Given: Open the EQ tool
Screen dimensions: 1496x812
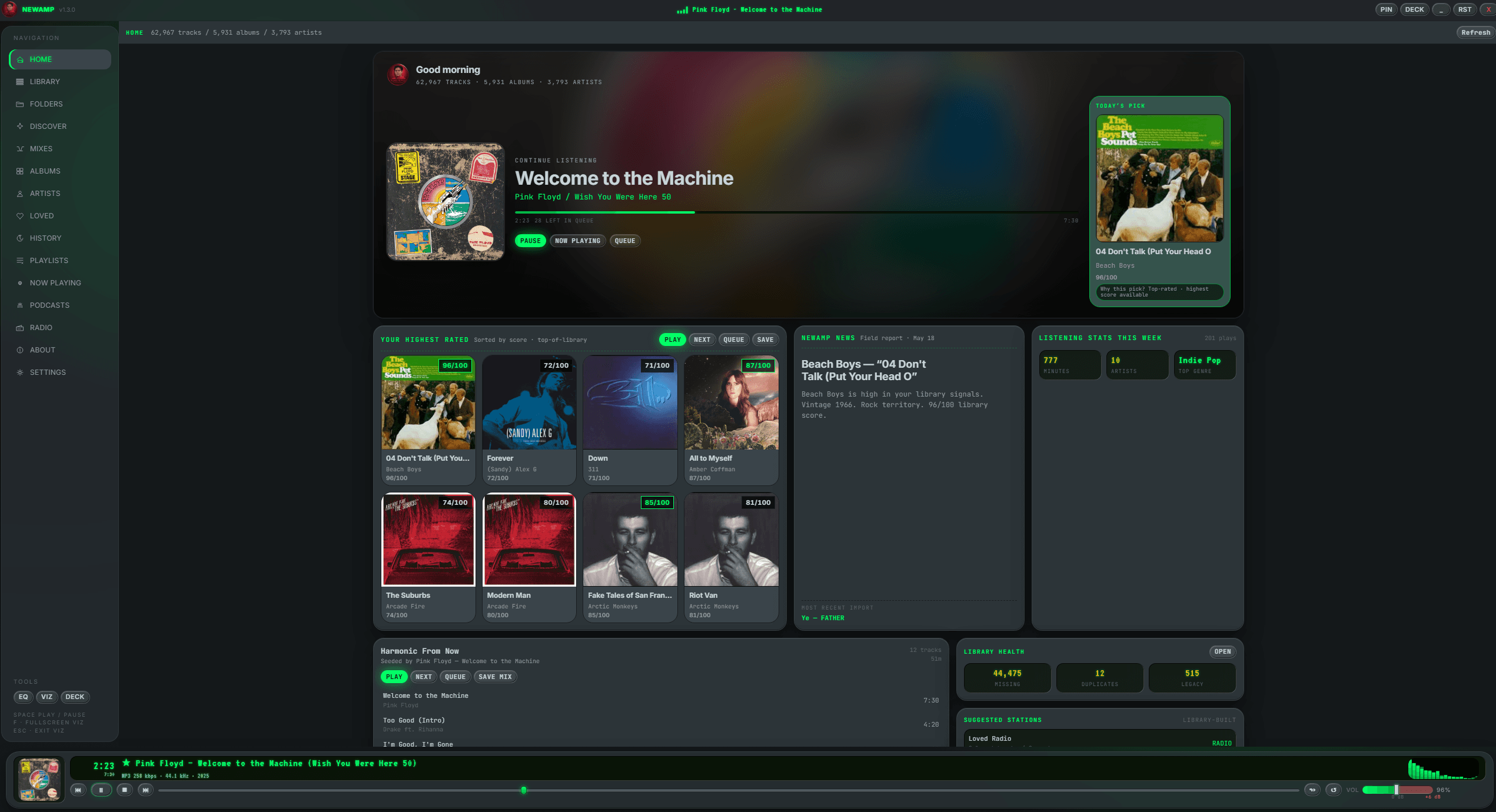Looking at the screenshot, I should click(x=23, y=697).
